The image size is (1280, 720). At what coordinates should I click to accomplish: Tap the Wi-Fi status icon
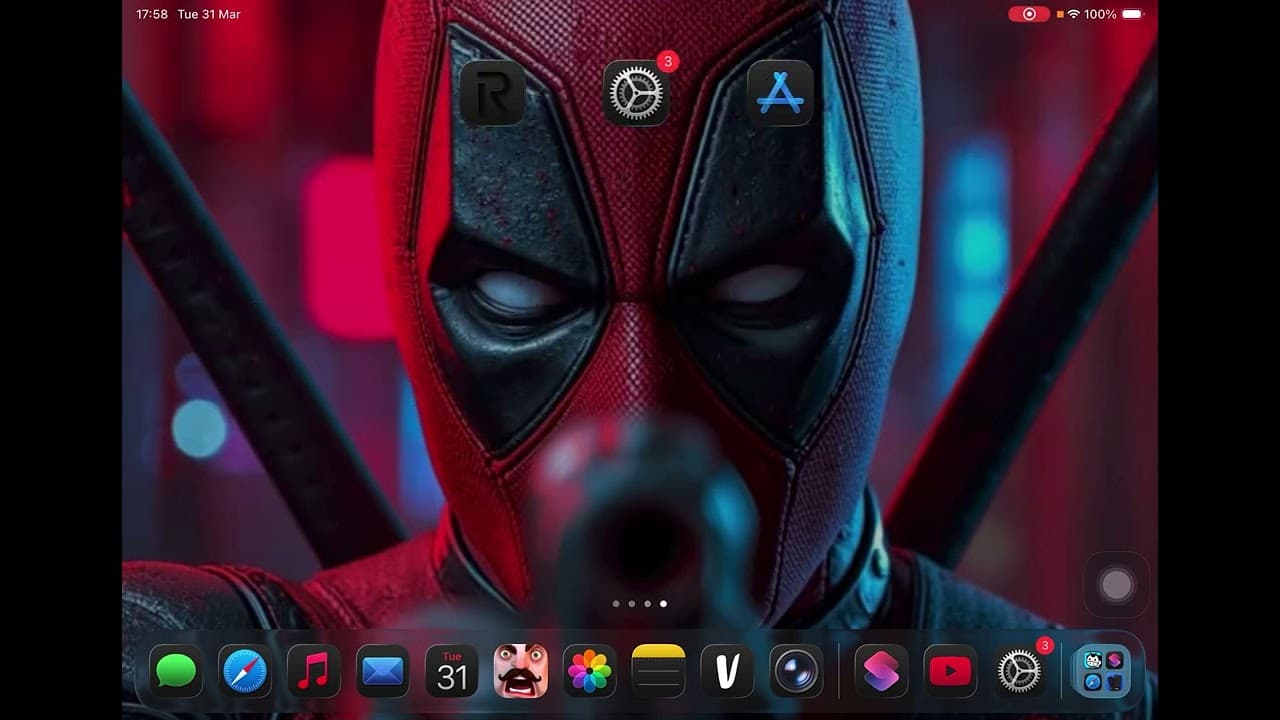1074,14
